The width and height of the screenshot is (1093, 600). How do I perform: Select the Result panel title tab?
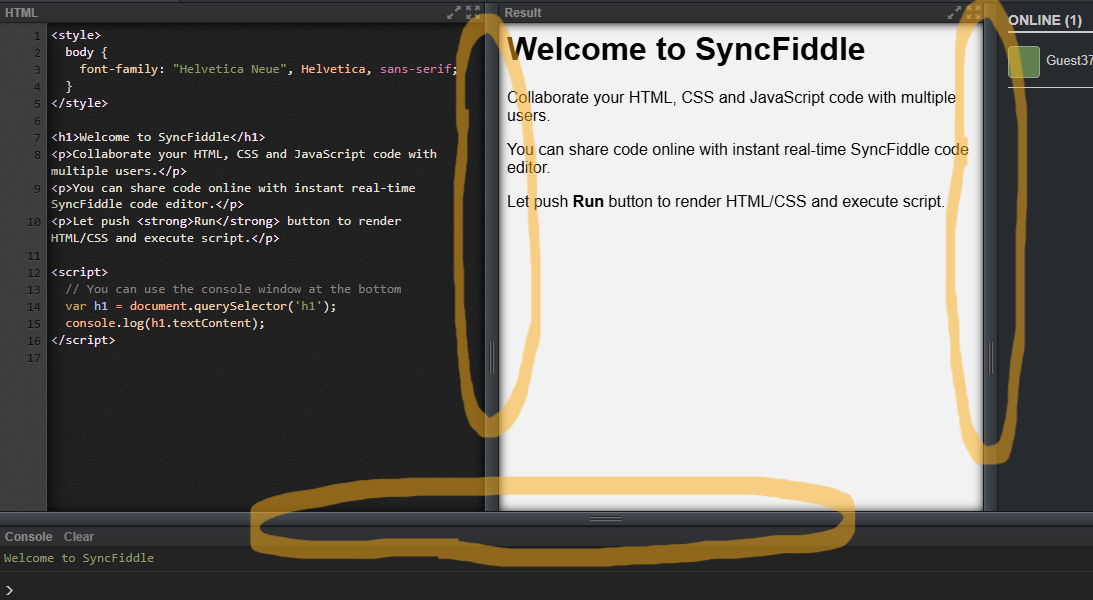click(521, 12)
